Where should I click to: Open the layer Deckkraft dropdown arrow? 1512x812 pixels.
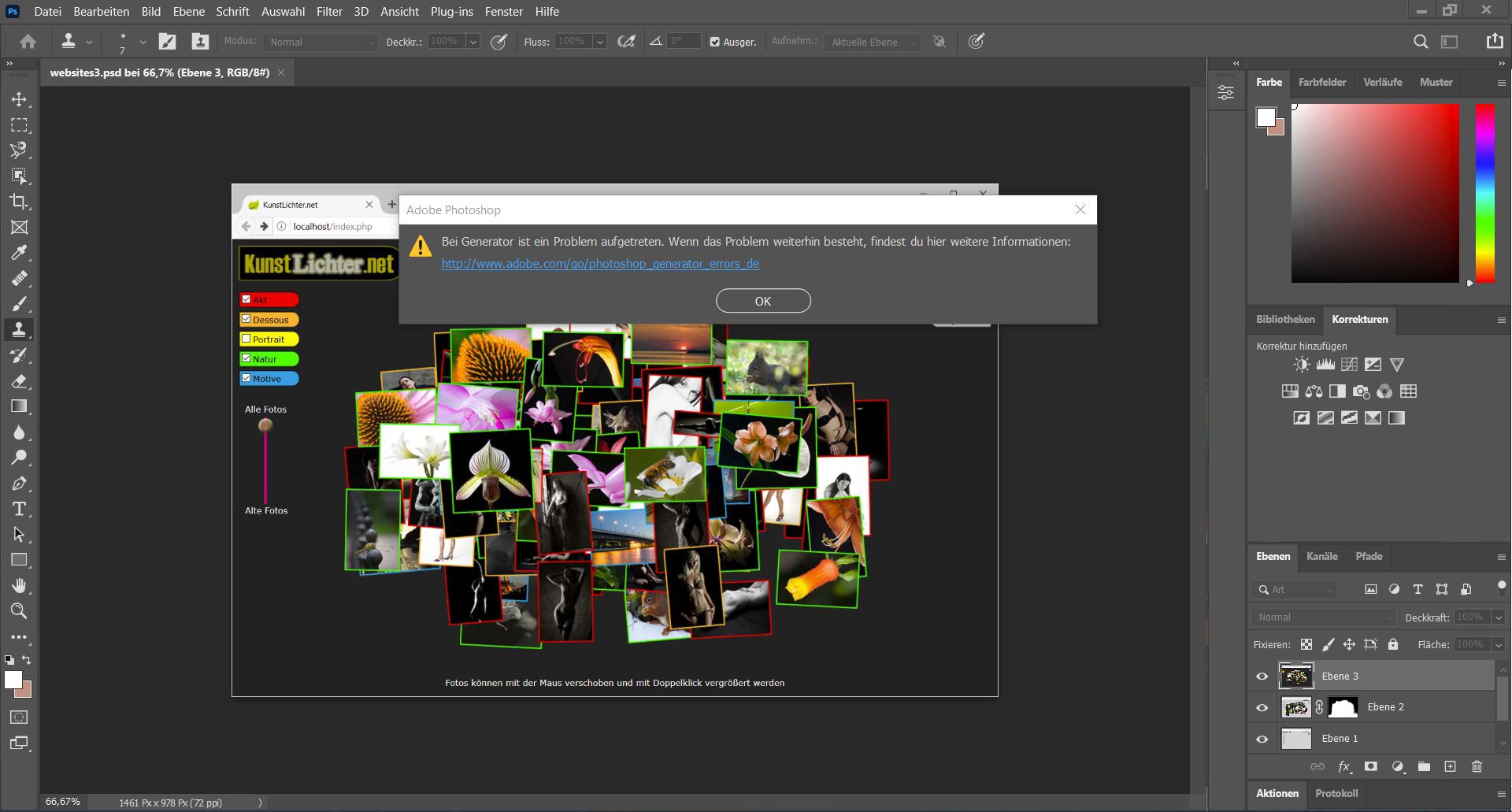click(x=1499, y=617)
